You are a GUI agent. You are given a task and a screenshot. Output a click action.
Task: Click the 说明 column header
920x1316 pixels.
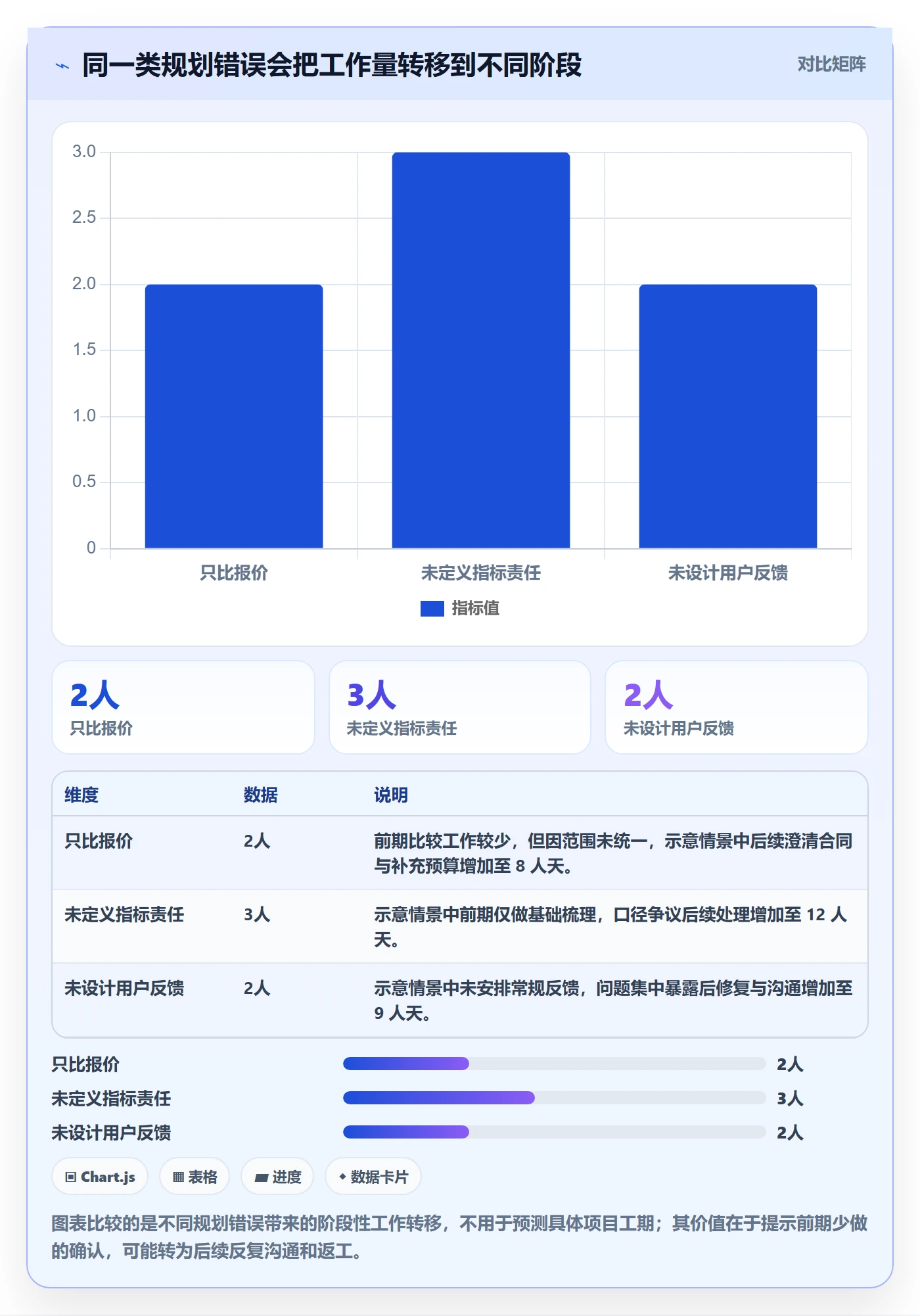[391, 795]
